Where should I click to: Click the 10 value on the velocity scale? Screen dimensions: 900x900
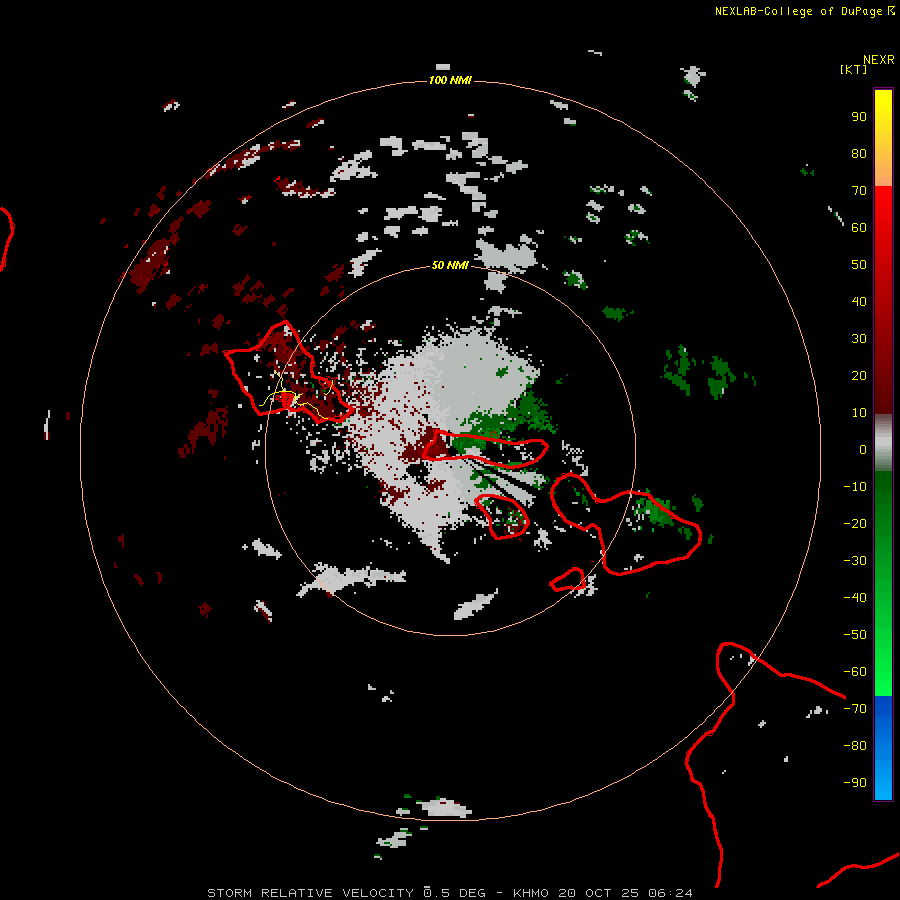coord(859,413)
